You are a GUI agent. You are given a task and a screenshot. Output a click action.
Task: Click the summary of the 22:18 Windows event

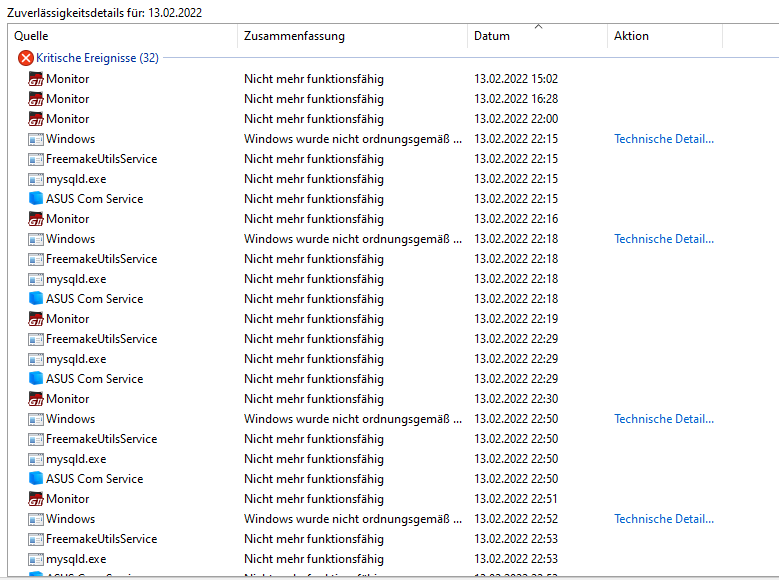[x=353, y=239]
